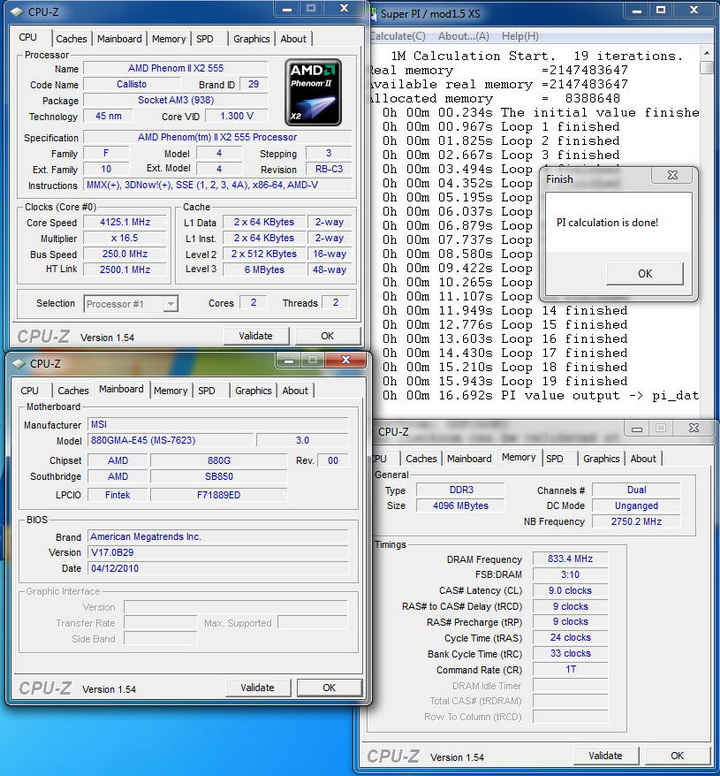Minimize the Super PI window
This screenshot has width=720, height=776.
coord(637,10)
